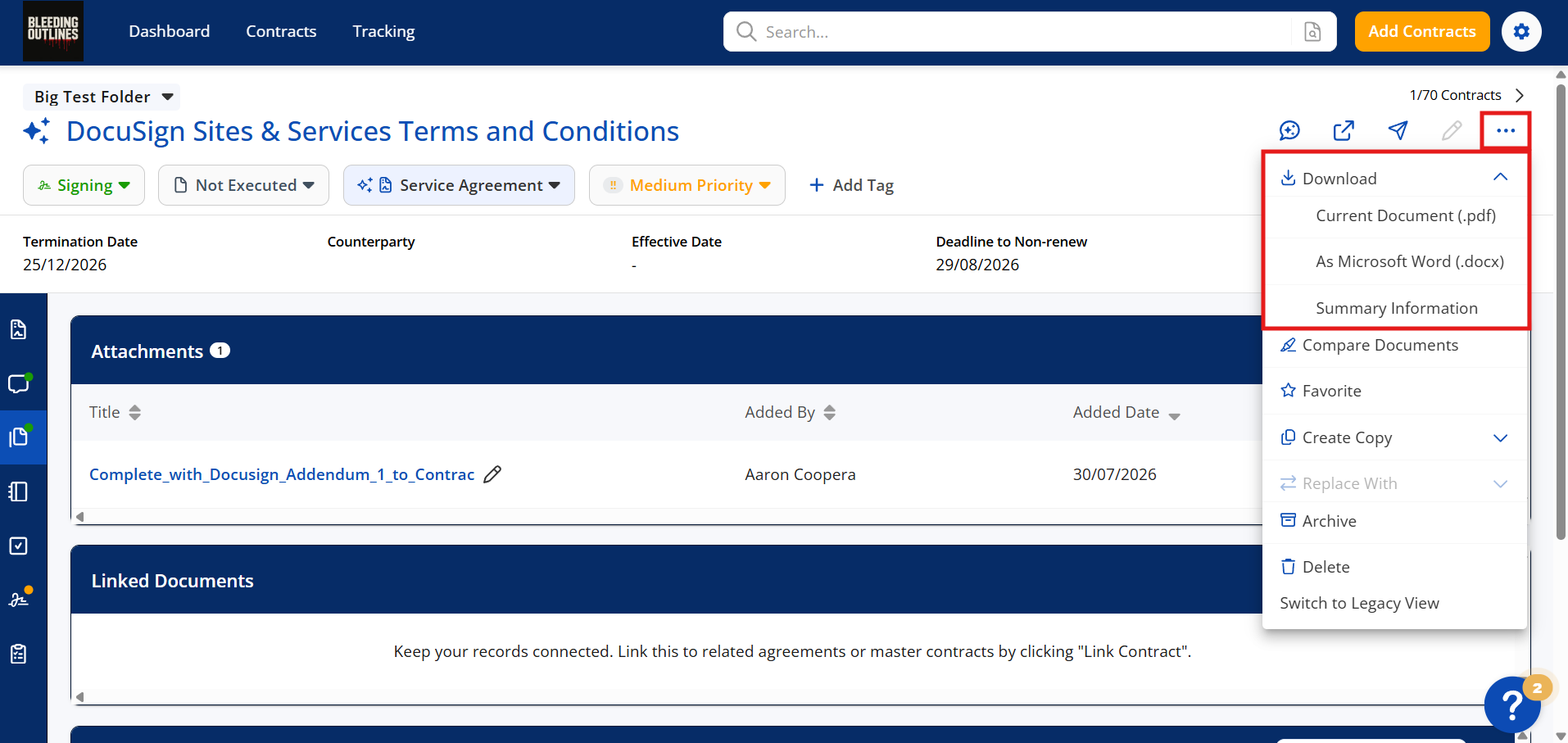This screenshot has height=743, width=1568.
Task: Click into the Search field
Action: (x=1008, y=31)
